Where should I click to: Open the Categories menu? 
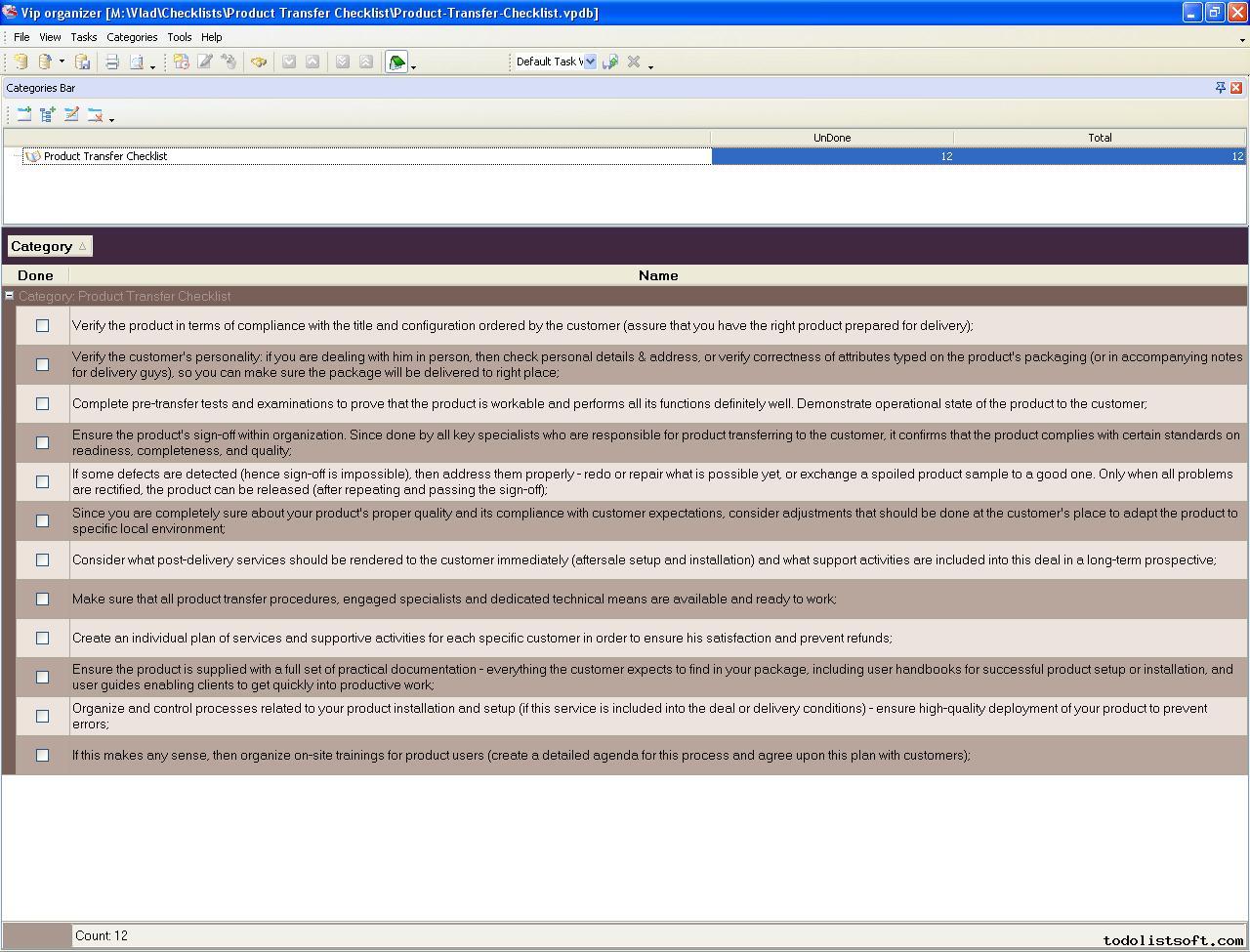tap(132, 37)
